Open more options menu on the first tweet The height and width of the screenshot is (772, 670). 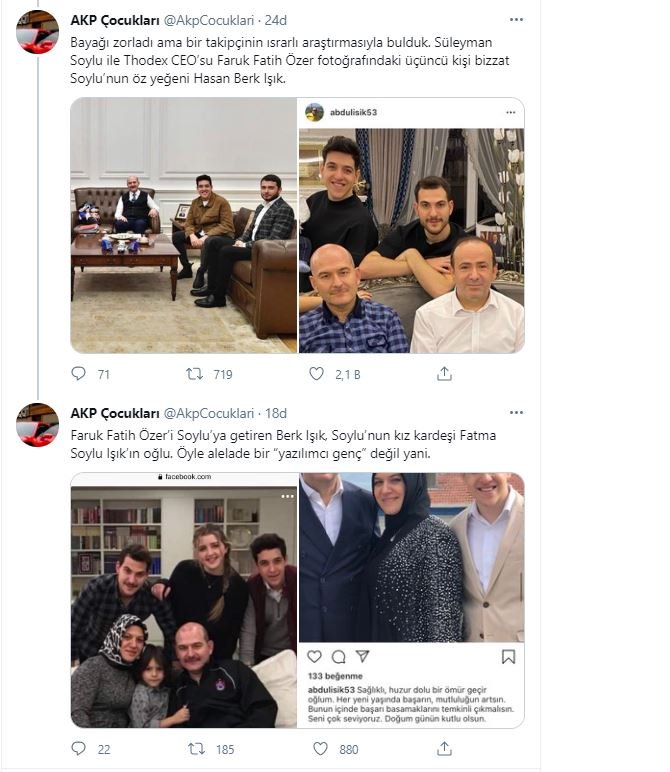[516, 20]
